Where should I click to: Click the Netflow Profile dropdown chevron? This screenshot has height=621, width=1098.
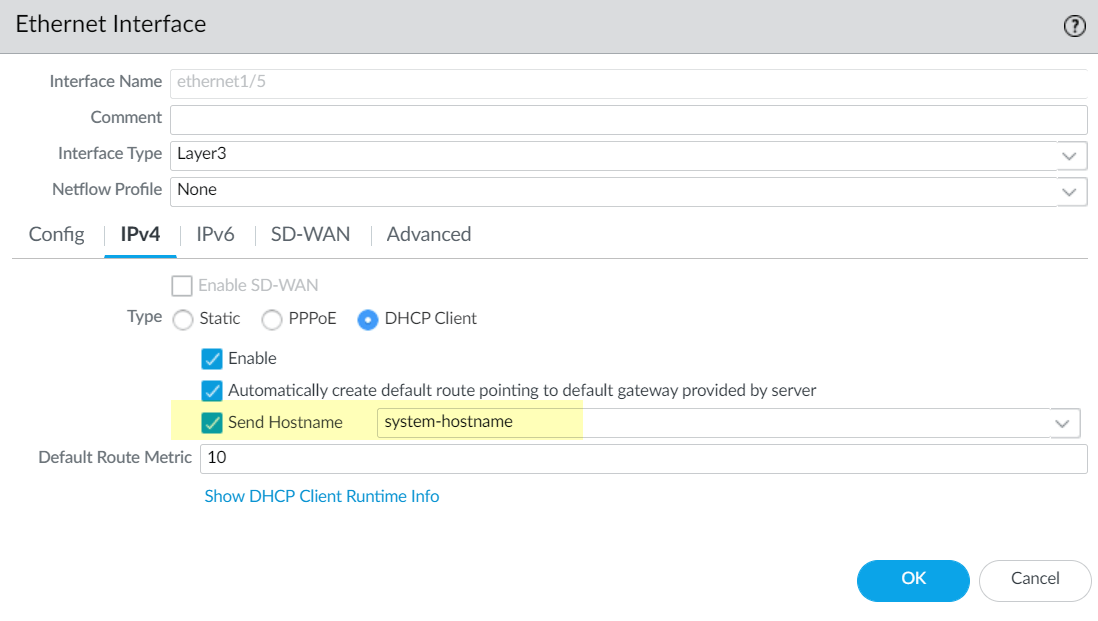[1069, 191]
